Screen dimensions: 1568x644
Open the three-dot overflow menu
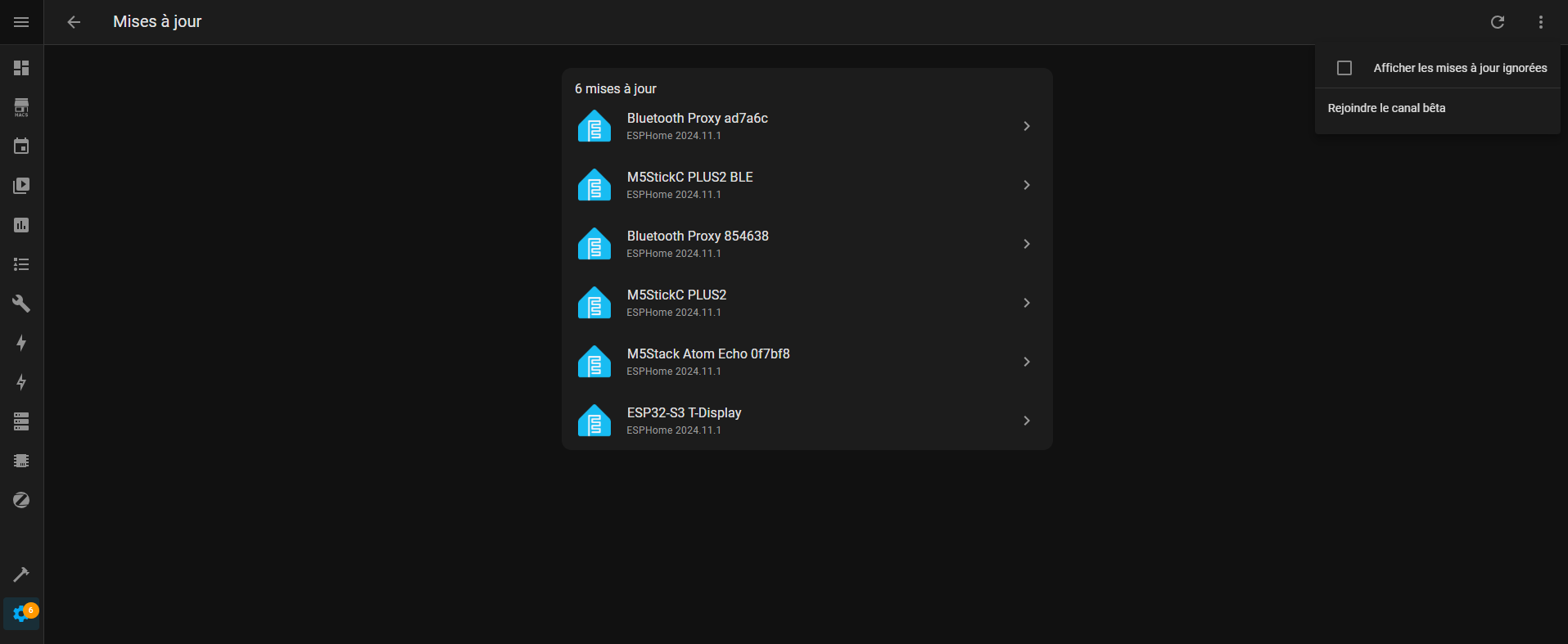coord(1541,22)
